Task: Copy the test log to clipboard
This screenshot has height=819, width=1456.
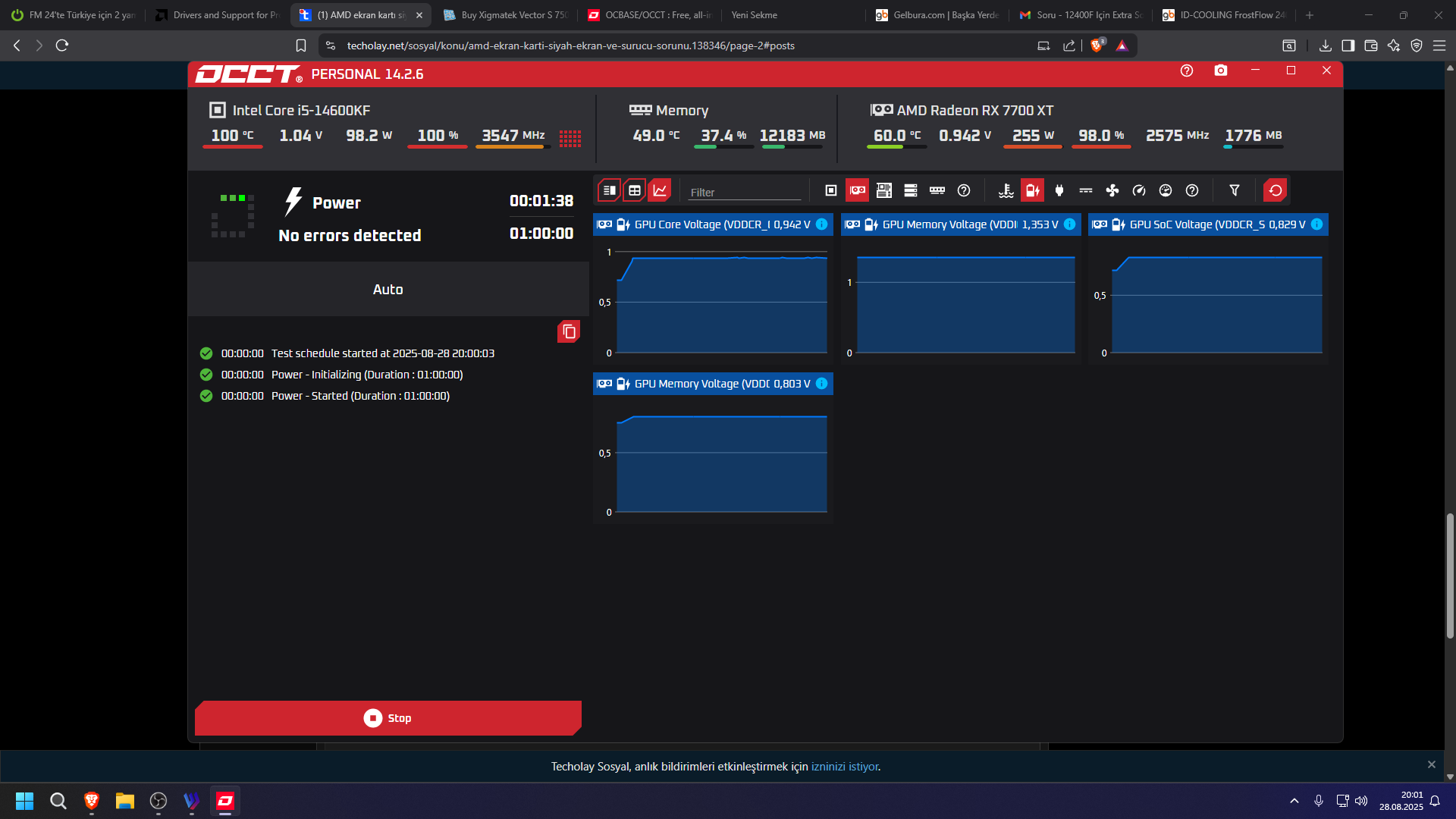Action: coord(569,331)
